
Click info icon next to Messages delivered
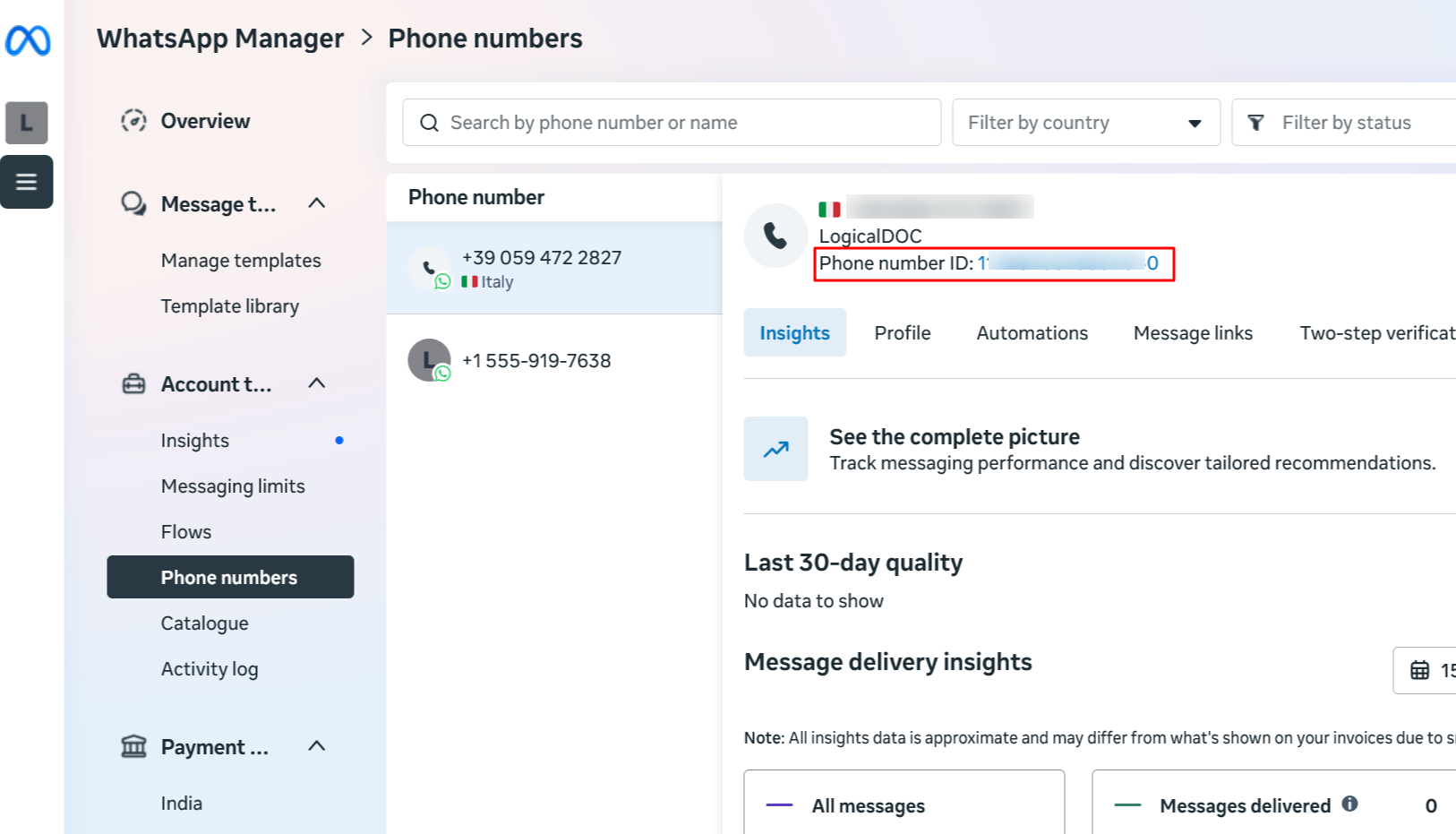click(x=1349, y=804)
